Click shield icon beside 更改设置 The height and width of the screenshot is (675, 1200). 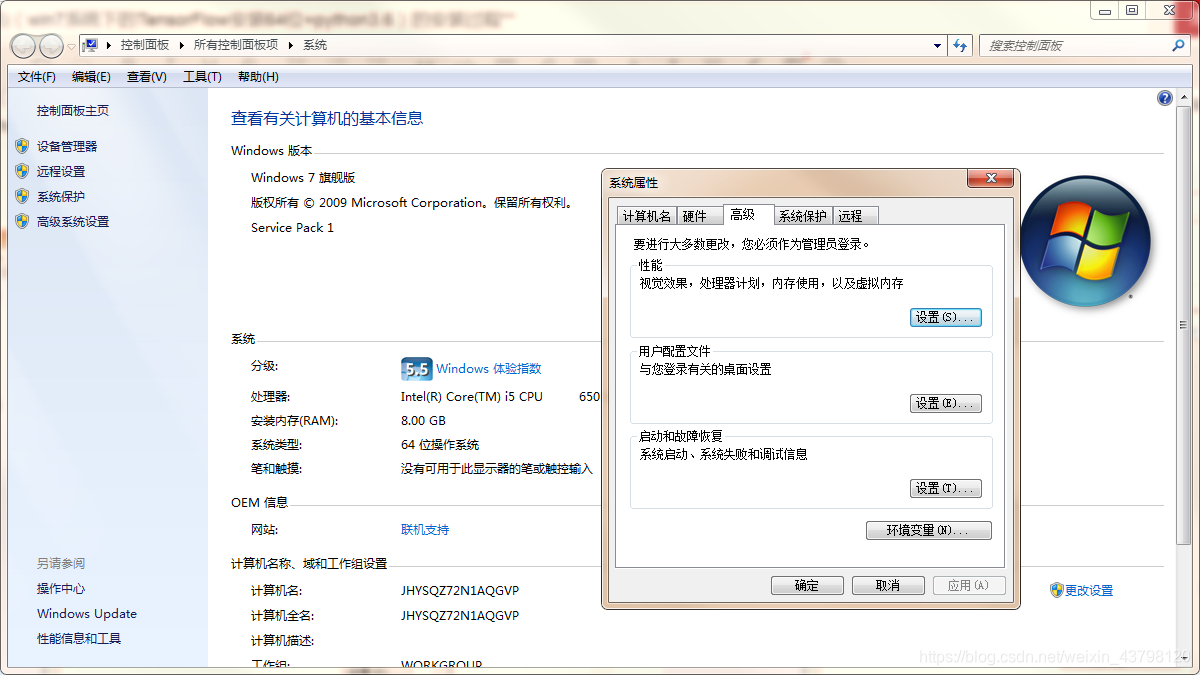[1056, 590]
